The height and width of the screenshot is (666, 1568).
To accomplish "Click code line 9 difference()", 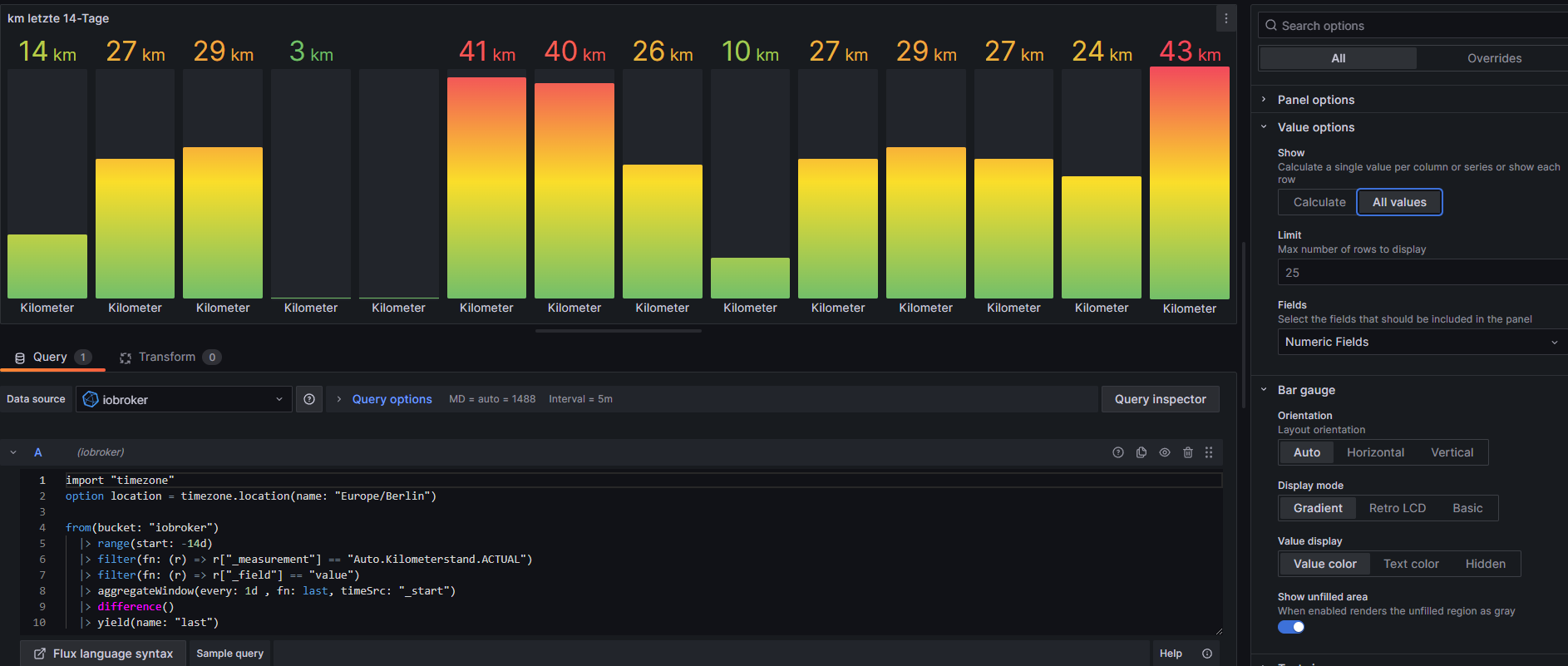I will 136,607.
